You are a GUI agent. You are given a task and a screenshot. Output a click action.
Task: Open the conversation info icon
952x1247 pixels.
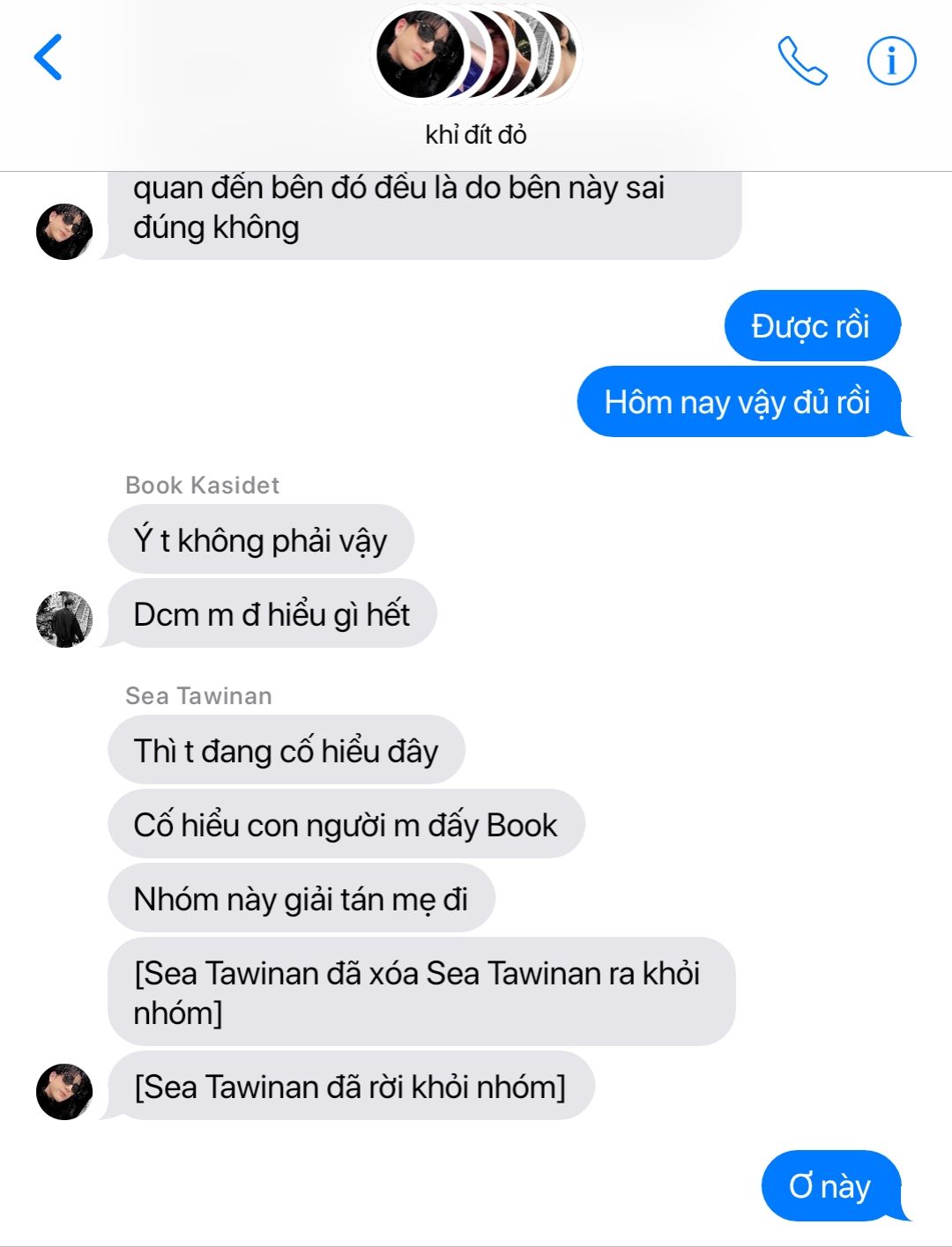click(891, 61)
